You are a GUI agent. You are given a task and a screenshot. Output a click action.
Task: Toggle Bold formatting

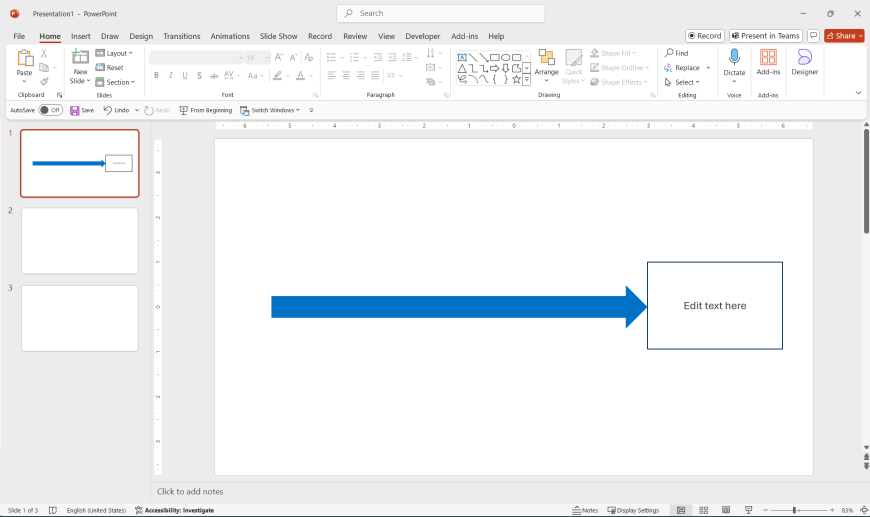156,75
